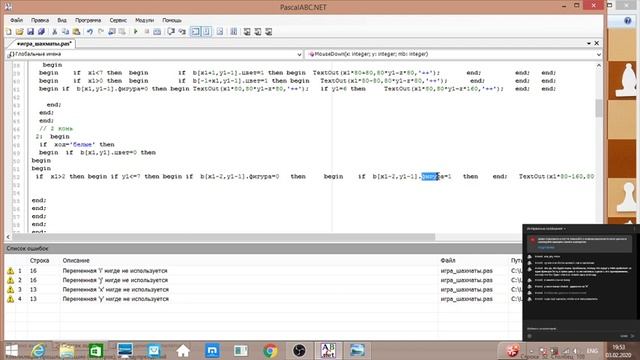
Task: Open the Maxthon browser taskbar icon
Action: click(x=212, y=351)
